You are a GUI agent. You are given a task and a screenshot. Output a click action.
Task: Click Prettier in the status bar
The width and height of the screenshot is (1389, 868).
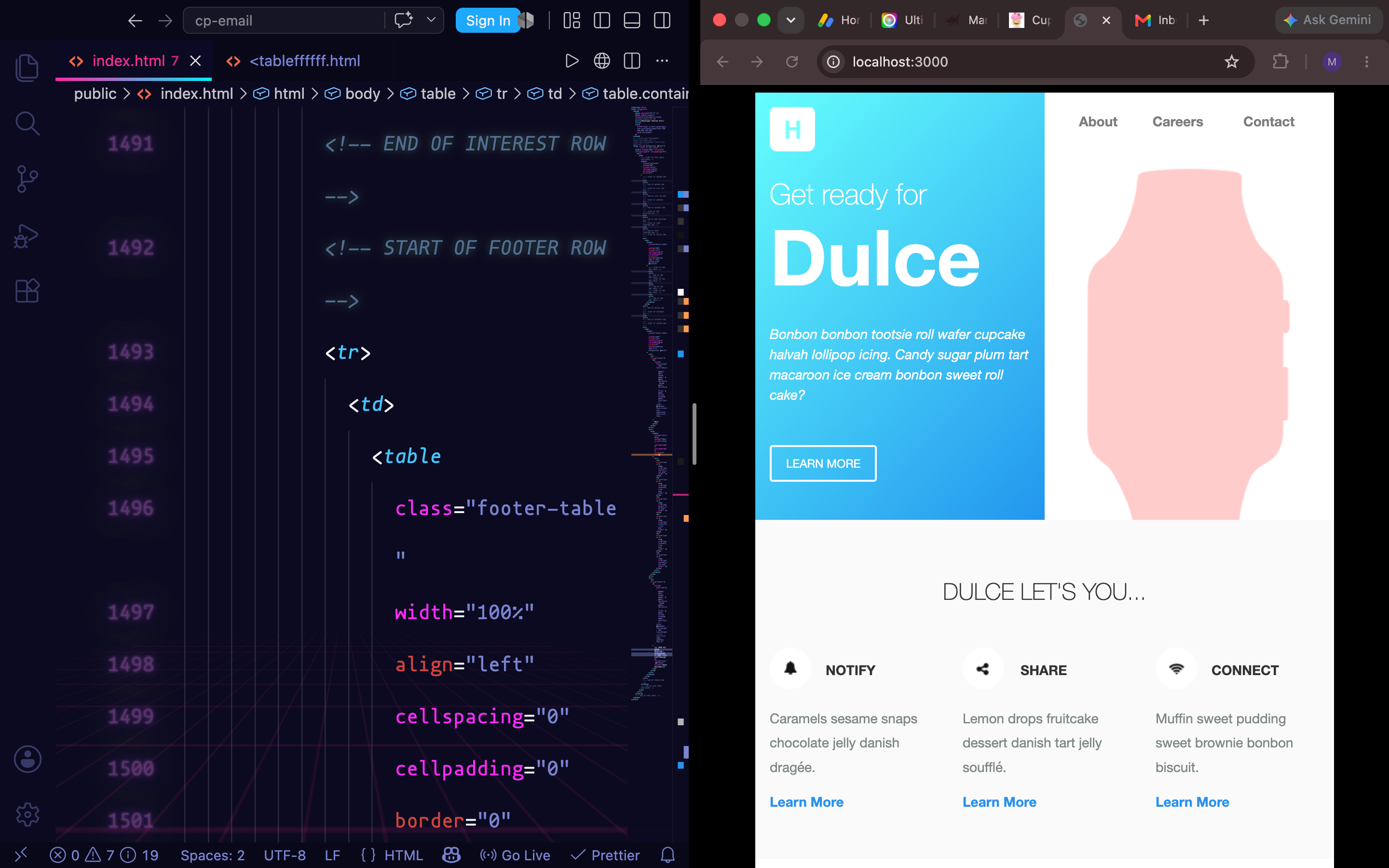coord(606,855)
